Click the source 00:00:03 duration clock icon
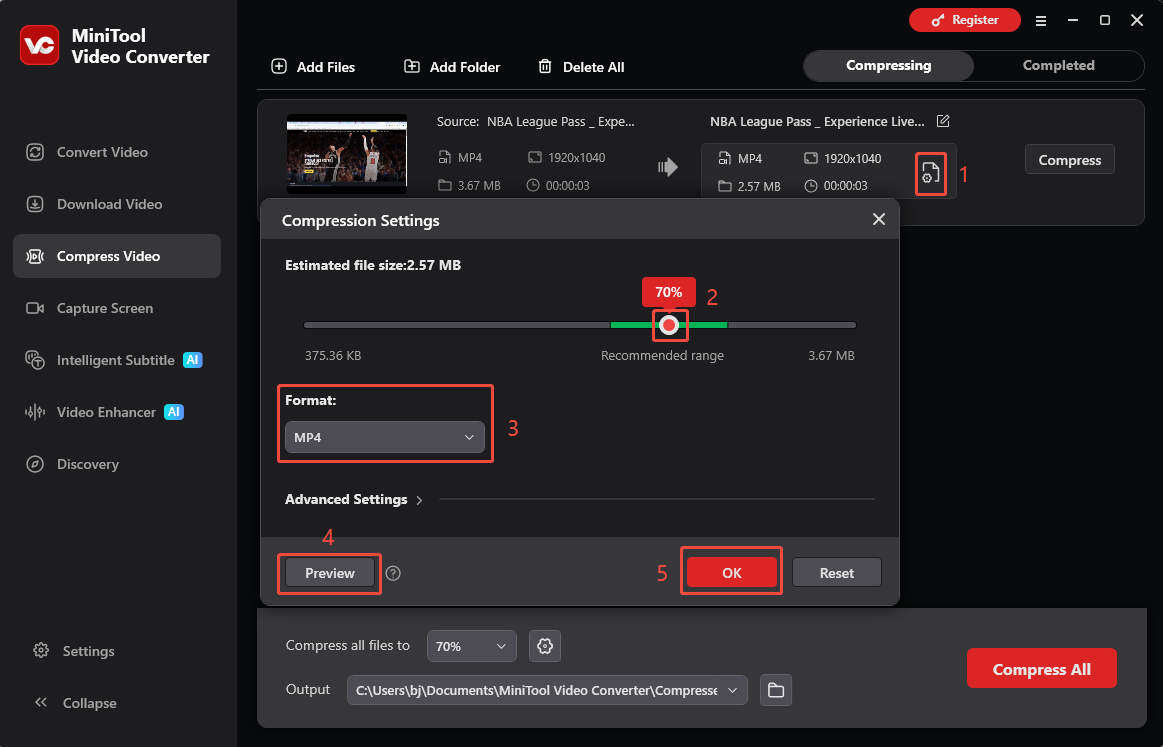1163x747 pixels. pyautogui.click(x=533, y=185)
